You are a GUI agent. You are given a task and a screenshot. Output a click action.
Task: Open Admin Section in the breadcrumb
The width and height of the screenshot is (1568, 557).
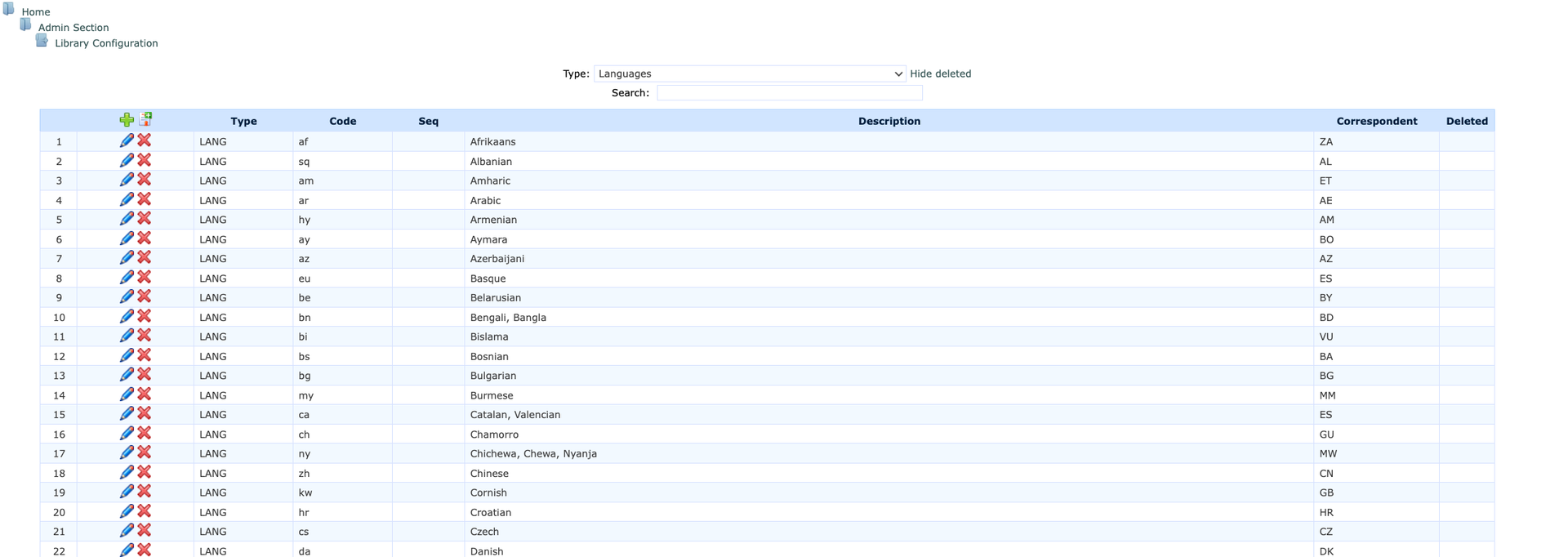73,28
